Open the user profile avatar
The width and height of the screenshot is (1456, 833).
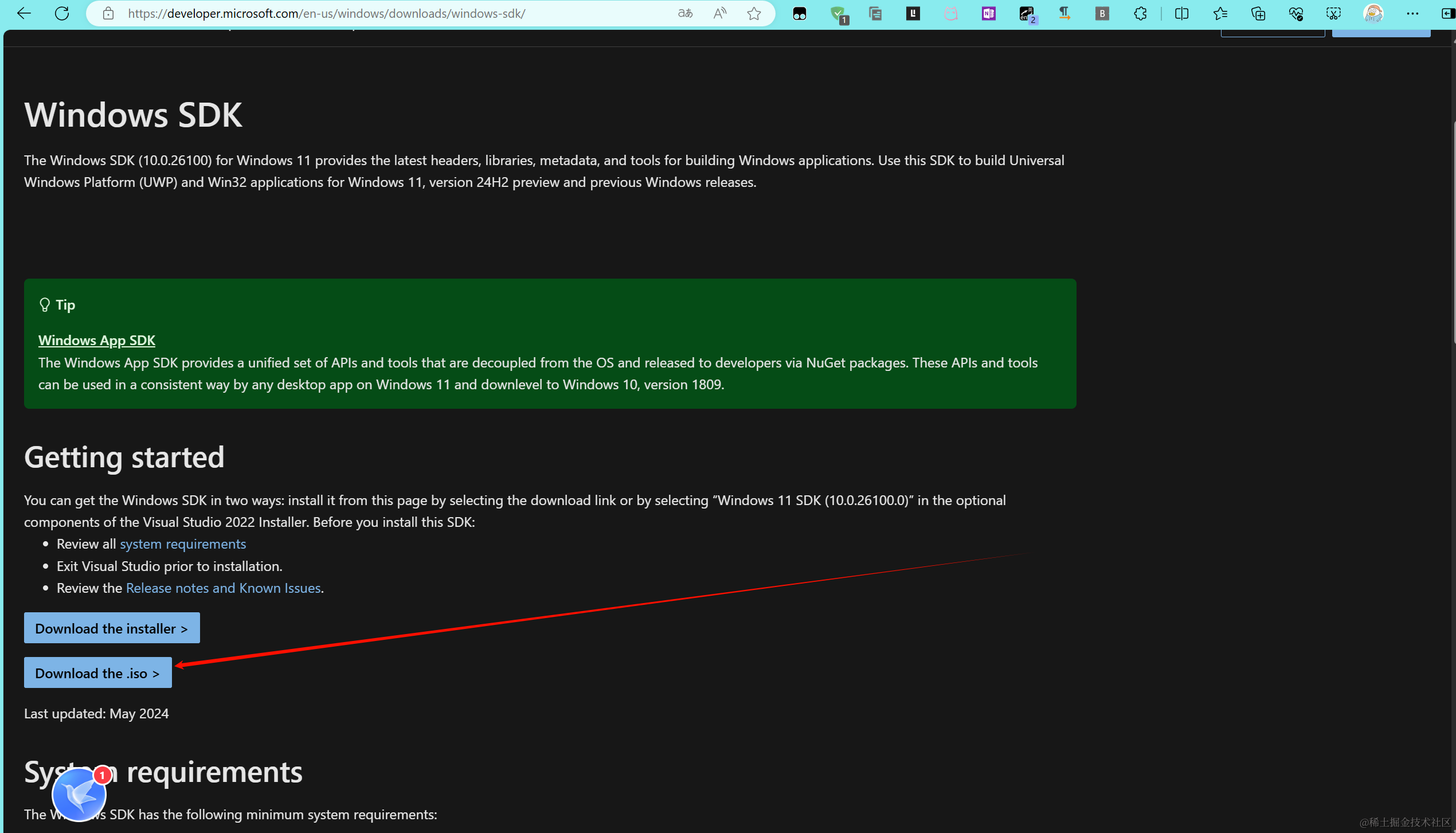pos(1373,13)
